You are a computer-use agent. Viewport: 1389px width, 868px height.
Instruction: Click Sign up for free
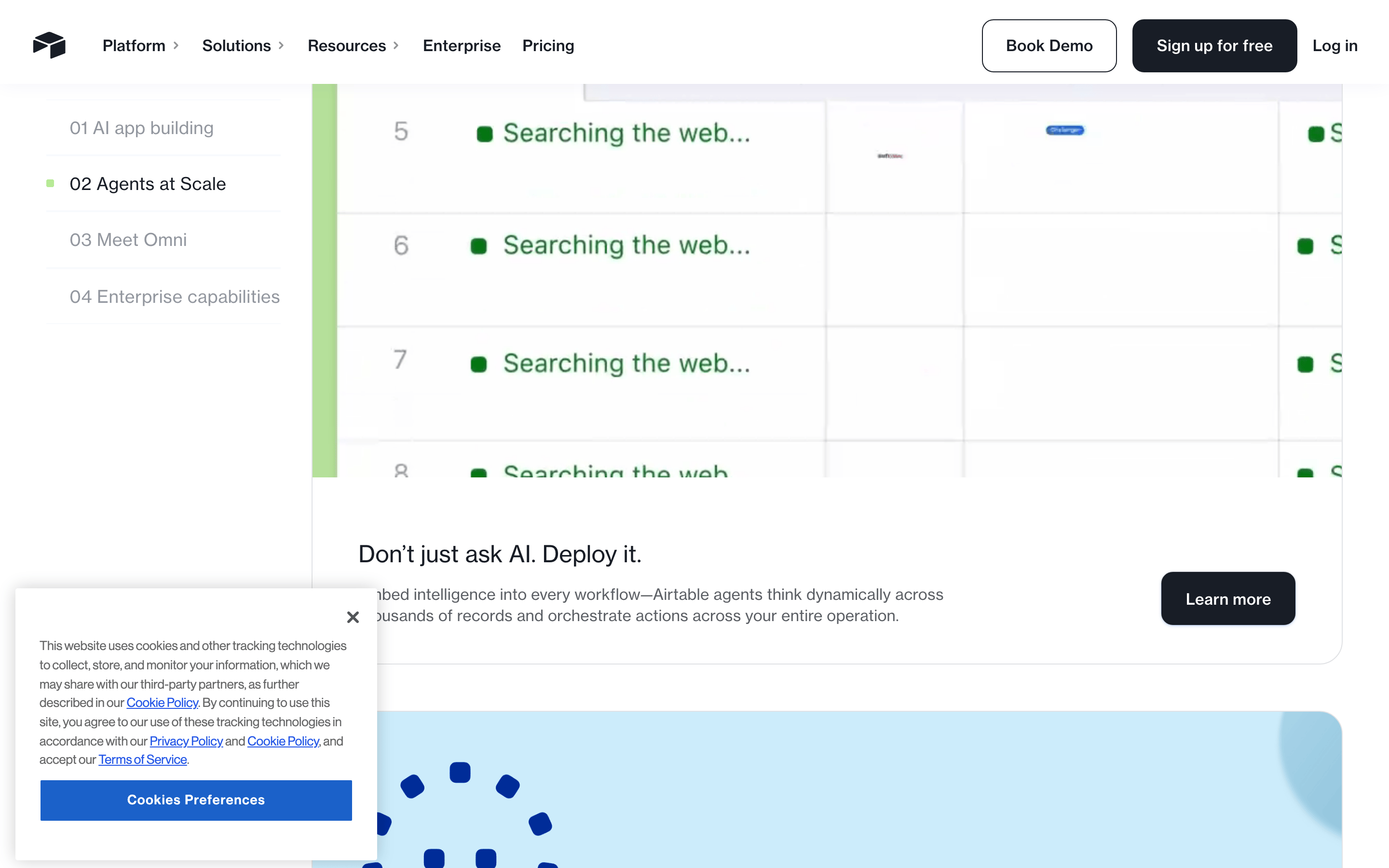click(1214, 46)
